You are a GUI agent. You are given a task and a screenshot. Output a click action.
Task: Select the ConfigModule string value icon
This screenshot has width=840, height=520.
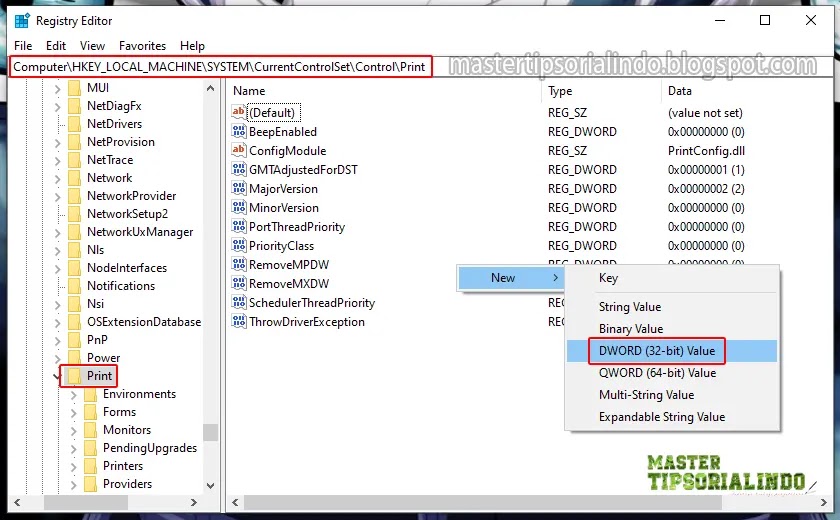click(238, 150)
